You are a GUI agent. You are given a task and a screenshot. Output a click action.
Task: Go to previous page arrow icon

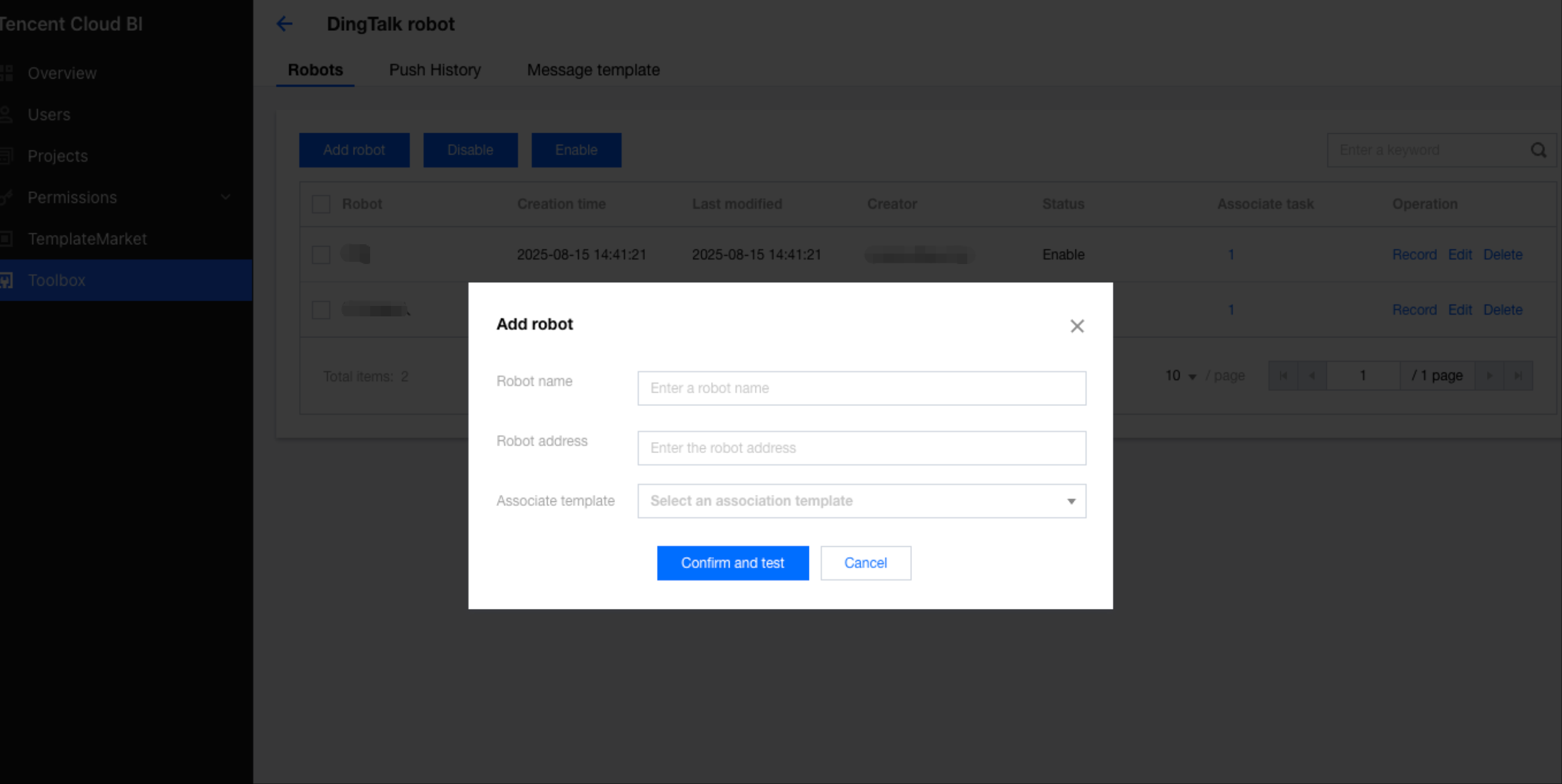[x=1312, y=376]
